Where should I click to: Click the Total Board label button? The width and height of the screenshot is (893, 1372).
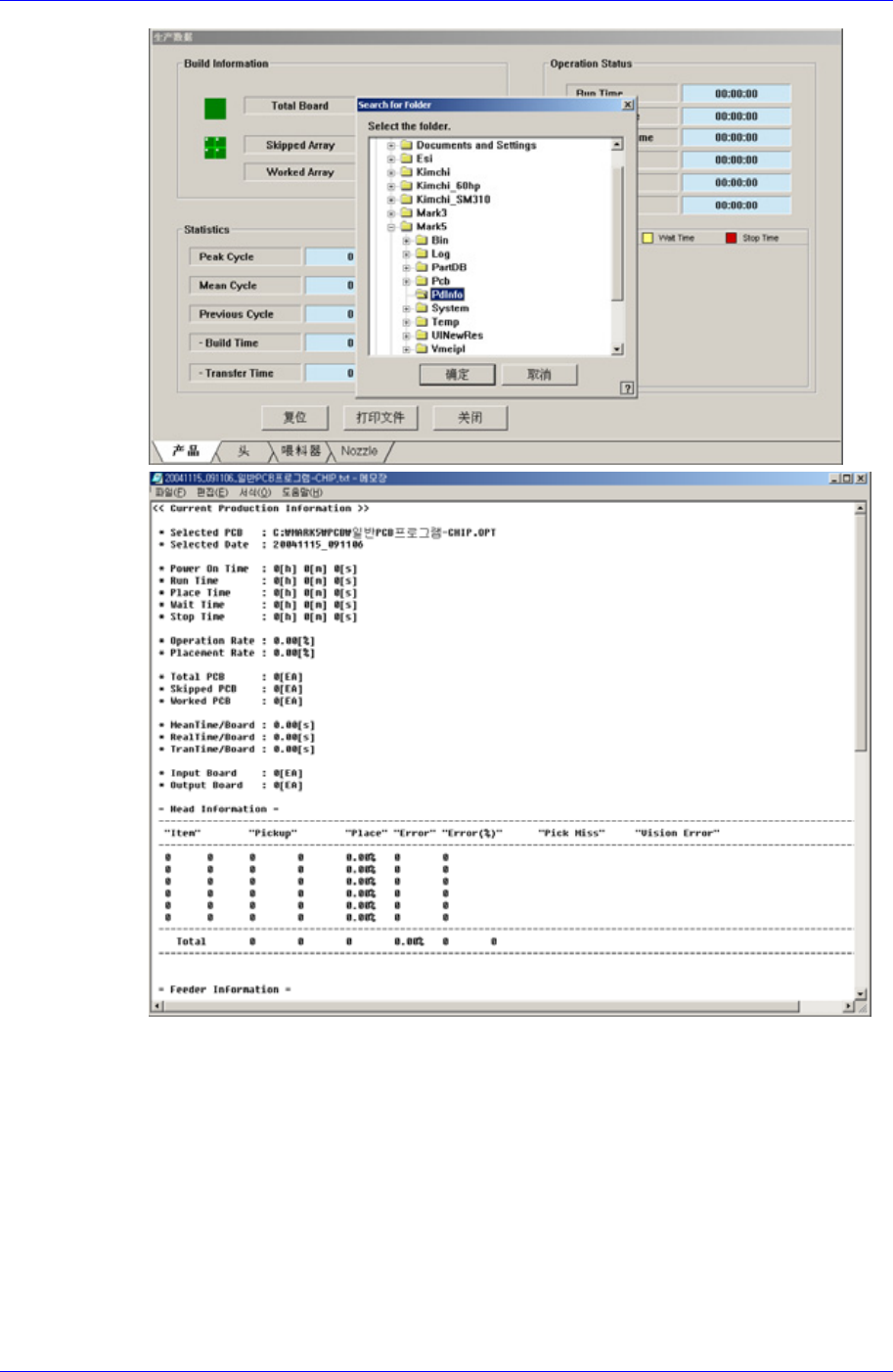(300, 106)
